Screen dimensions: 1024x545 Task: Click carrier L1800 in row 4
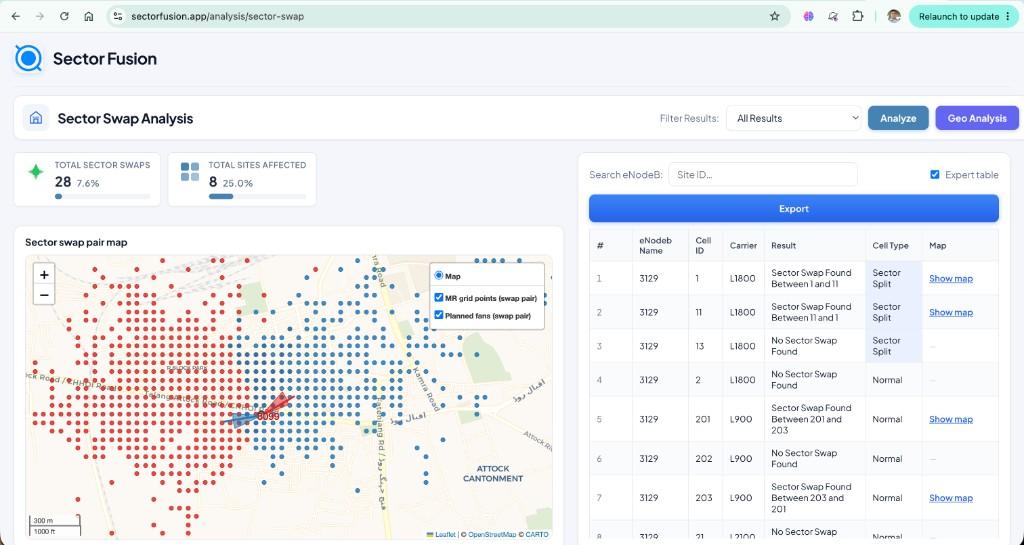click(743, 380)
